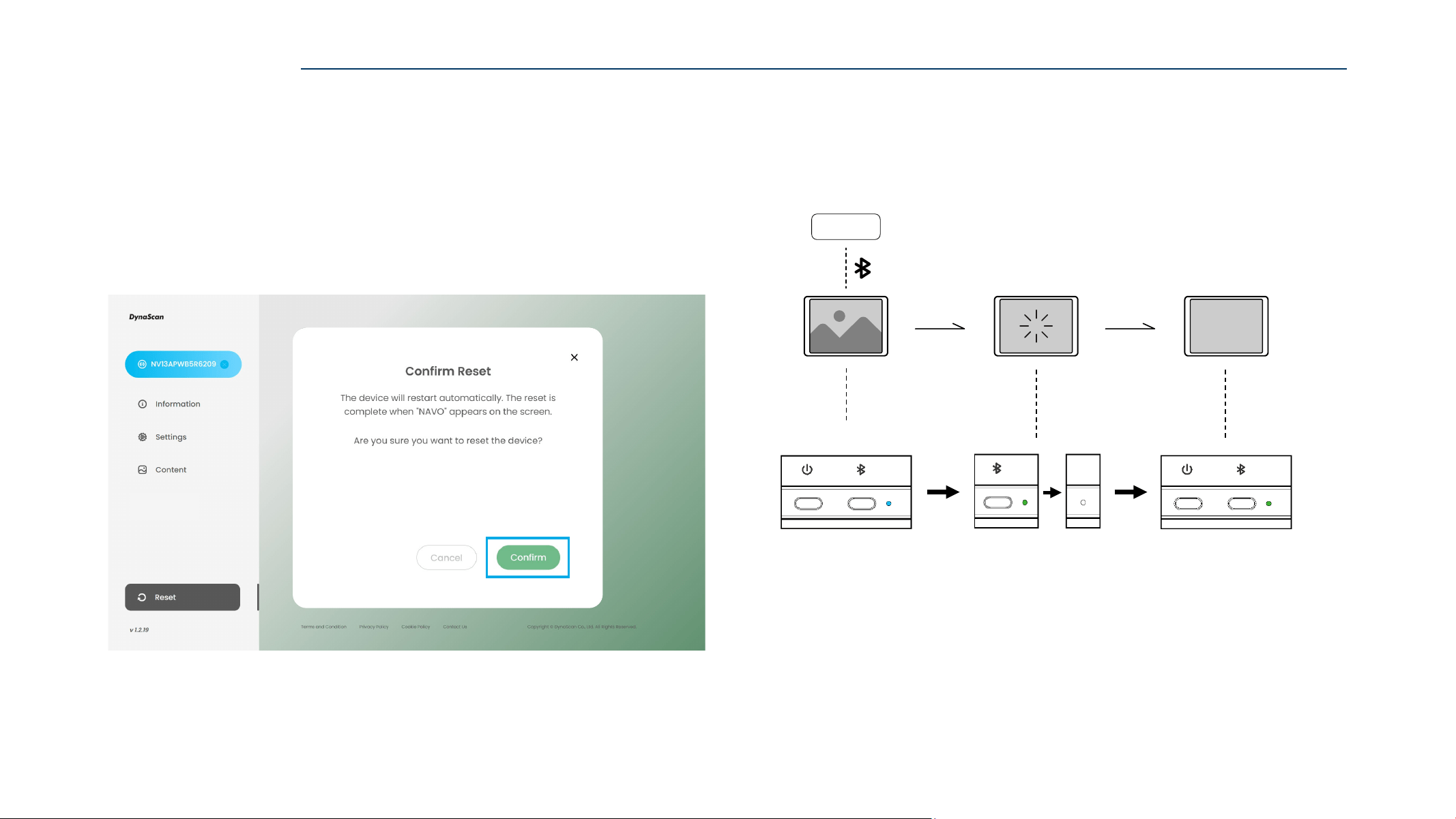
Task: Click the Confirm button in the reset dialog
Action: click(x=528, y=557)
